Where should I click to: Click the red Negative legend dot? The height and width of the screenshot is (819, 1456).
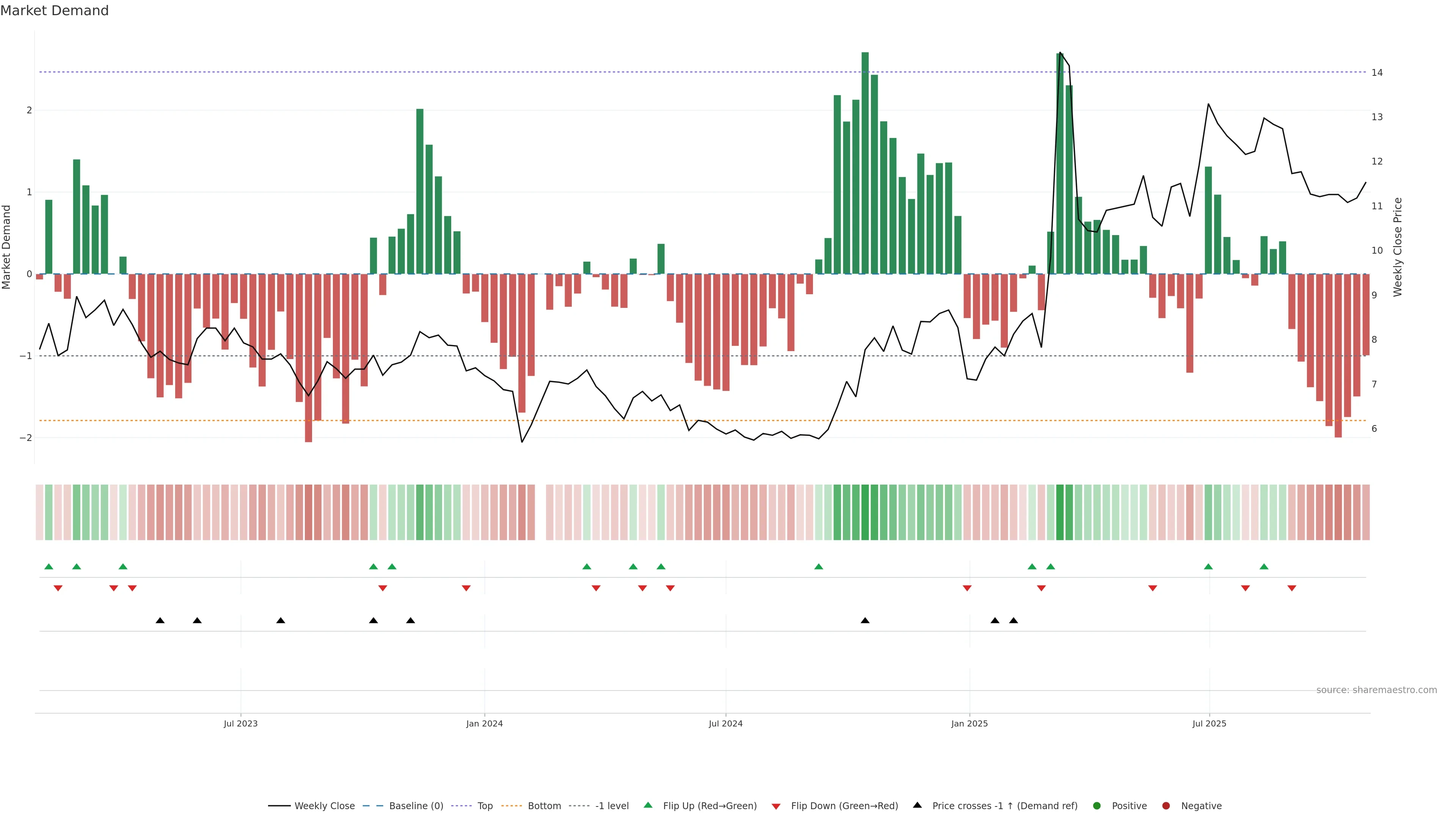pyautogui.click(x=1166, y=805)
